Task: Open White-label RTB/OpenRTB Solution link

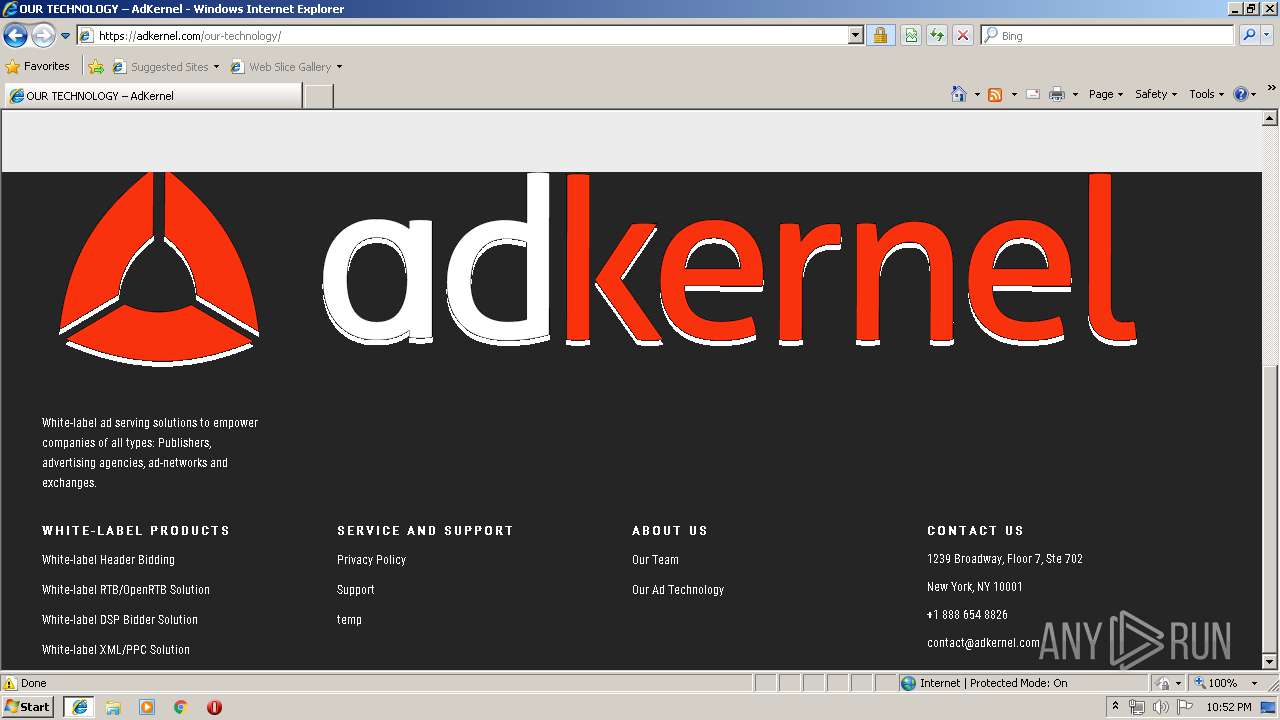Action: [x=126, y=590]
